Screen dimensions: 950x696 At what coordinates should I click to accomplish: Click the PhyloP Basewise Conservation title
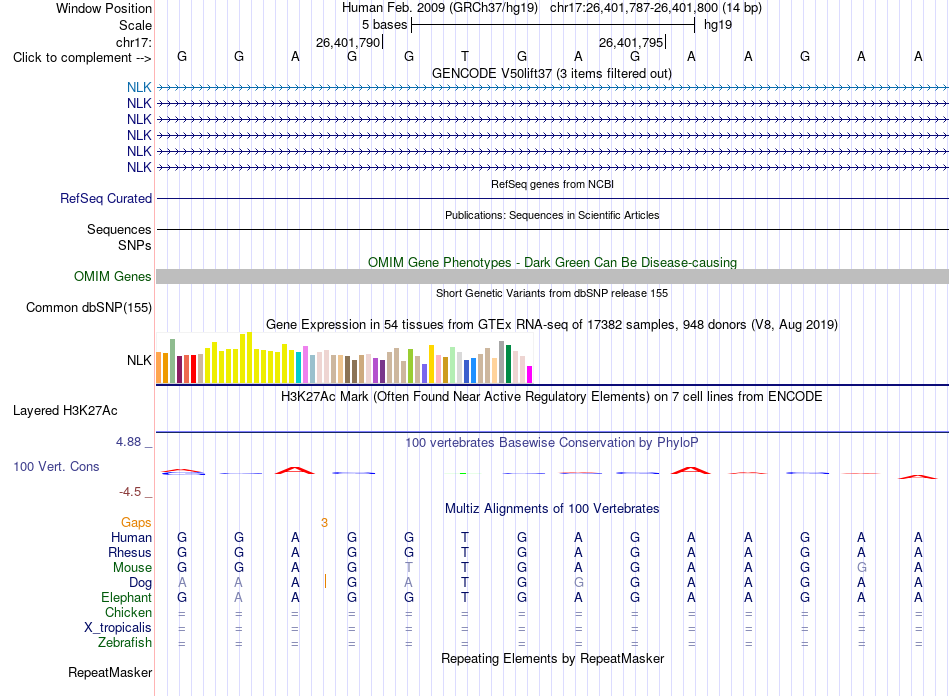coord(552,443)
